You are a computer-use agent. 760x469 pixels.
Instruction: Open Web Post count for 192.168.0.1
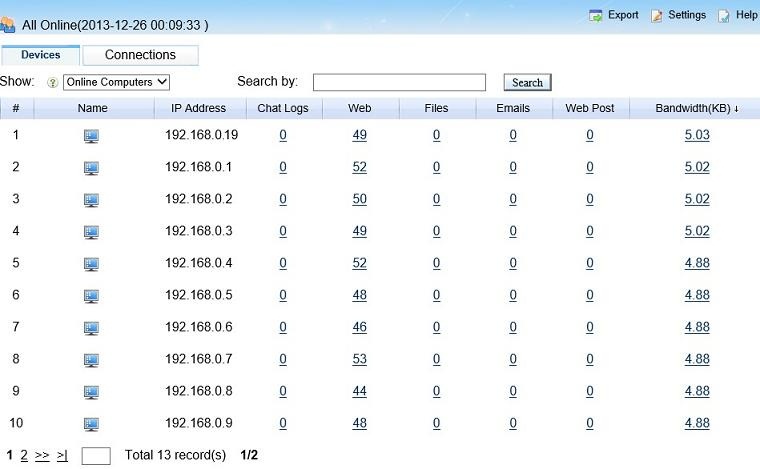pyautogui.click(x=589, y=167)
